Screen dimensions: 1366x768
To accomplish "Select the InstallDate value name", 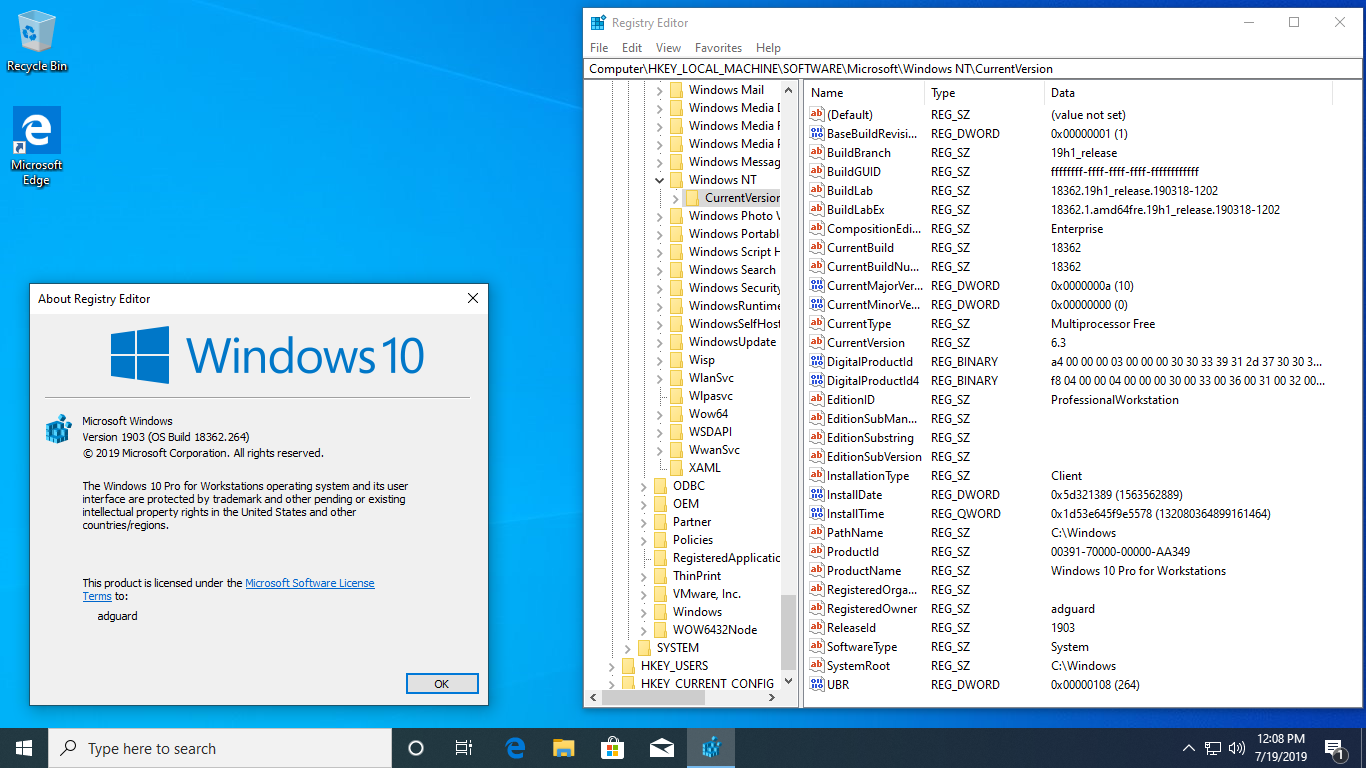I will pyautogui.click(x=855, y=495).
